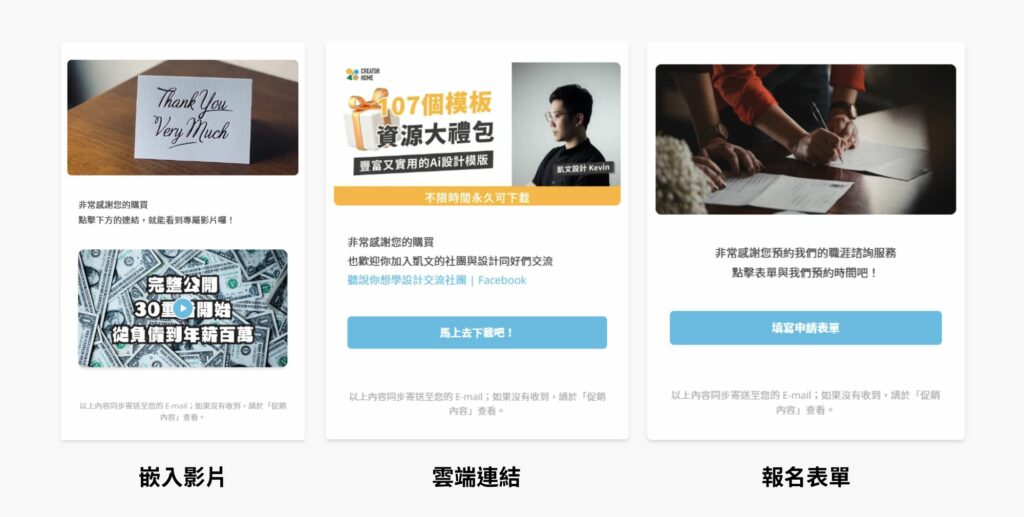Click the 凱文設計 Kevin name tag
1024x517 pixels.
[583, 168]
